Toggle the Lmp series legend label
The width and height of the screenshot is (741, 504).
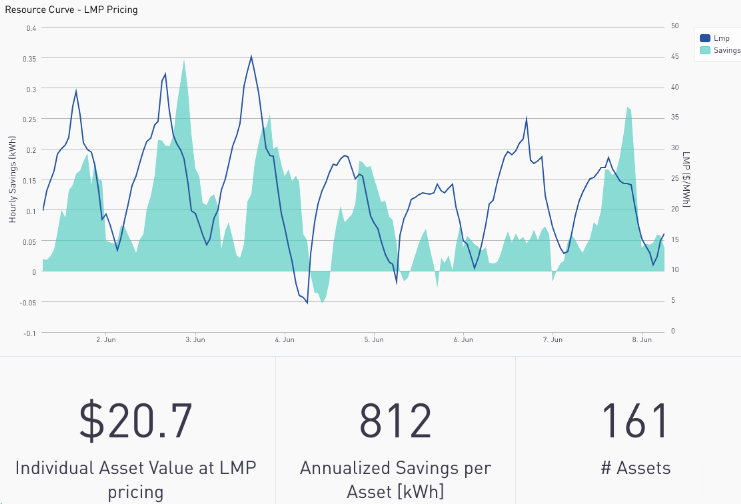[x=720, y=37]
